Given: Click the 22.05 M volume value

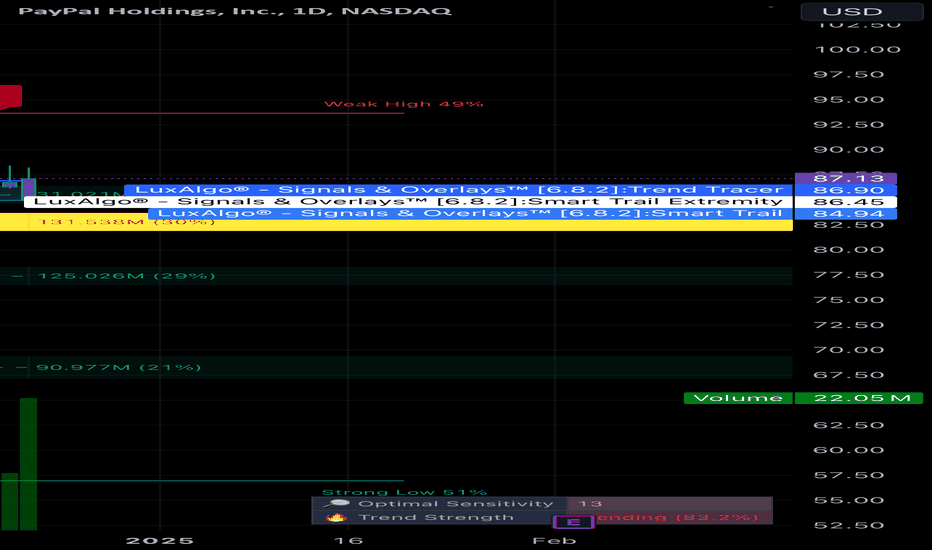Looking at the screenshot, I should pyautogui.click(x=859, y=398).
